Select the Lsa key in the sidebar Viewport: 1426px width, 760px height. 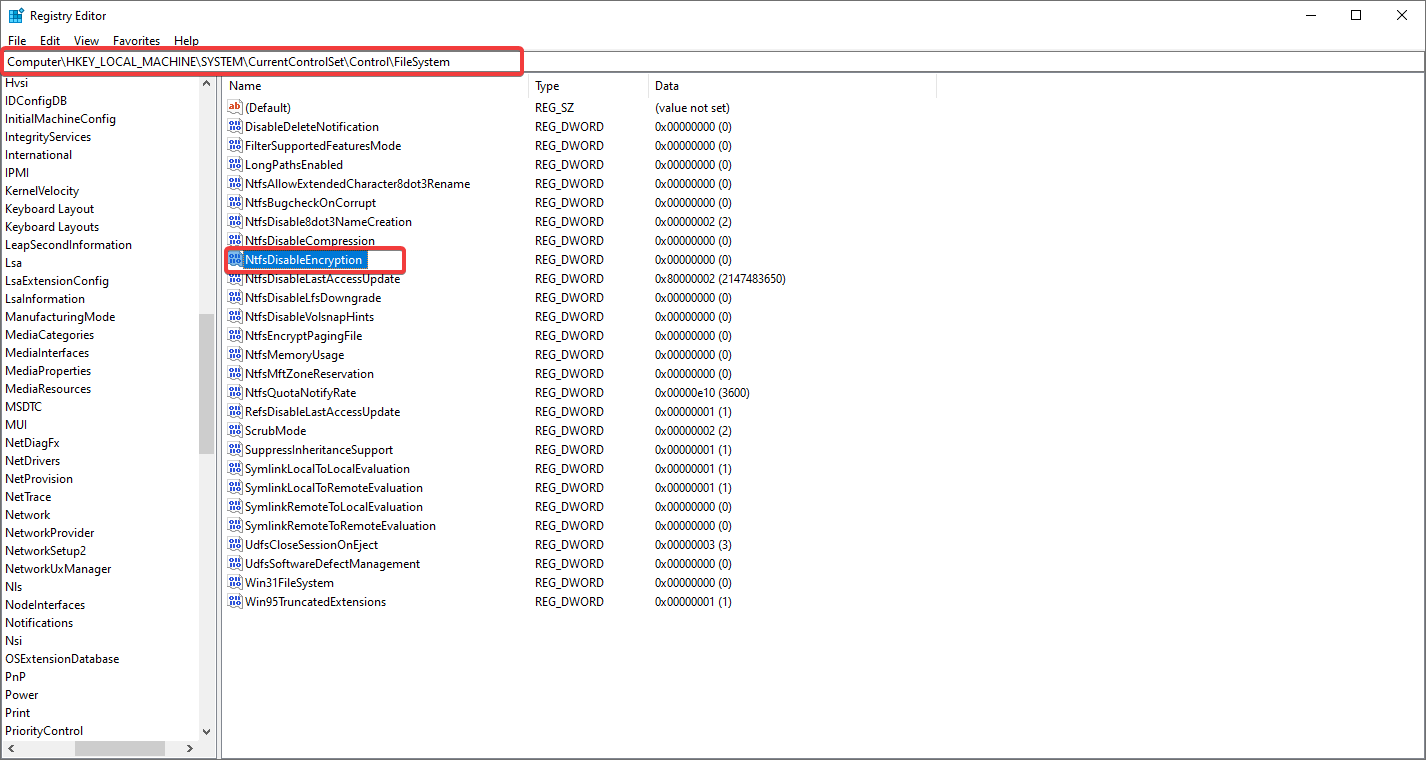point(13,262)
